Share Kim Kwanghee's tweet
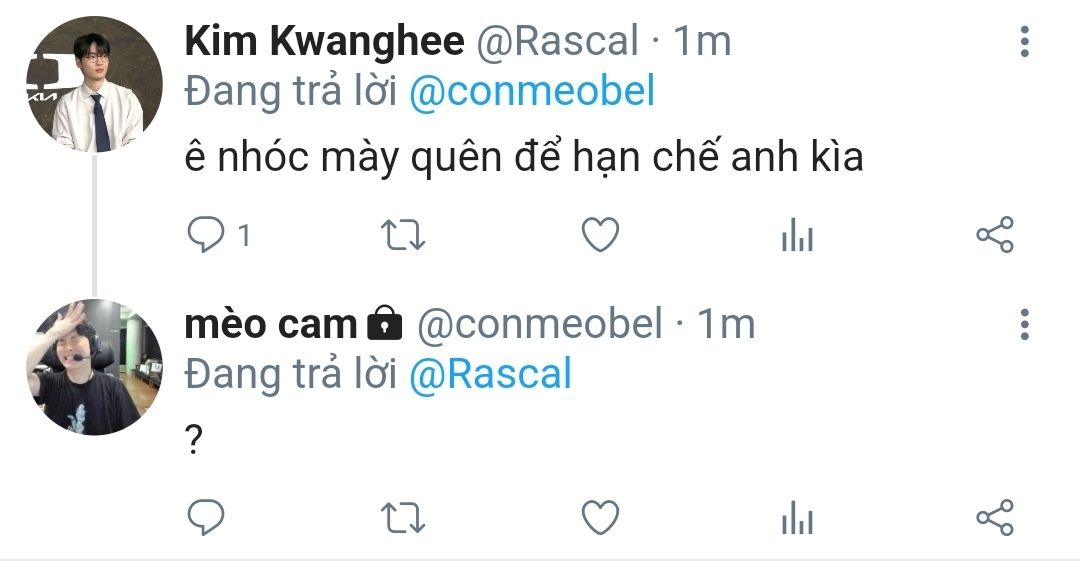Screen dimensions: 1080x561 point(995,234)
